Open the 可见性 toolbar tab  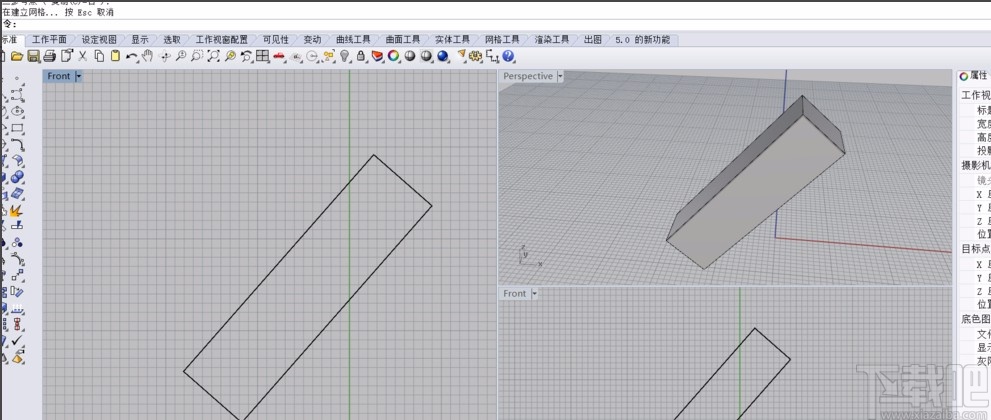point(276,40)
